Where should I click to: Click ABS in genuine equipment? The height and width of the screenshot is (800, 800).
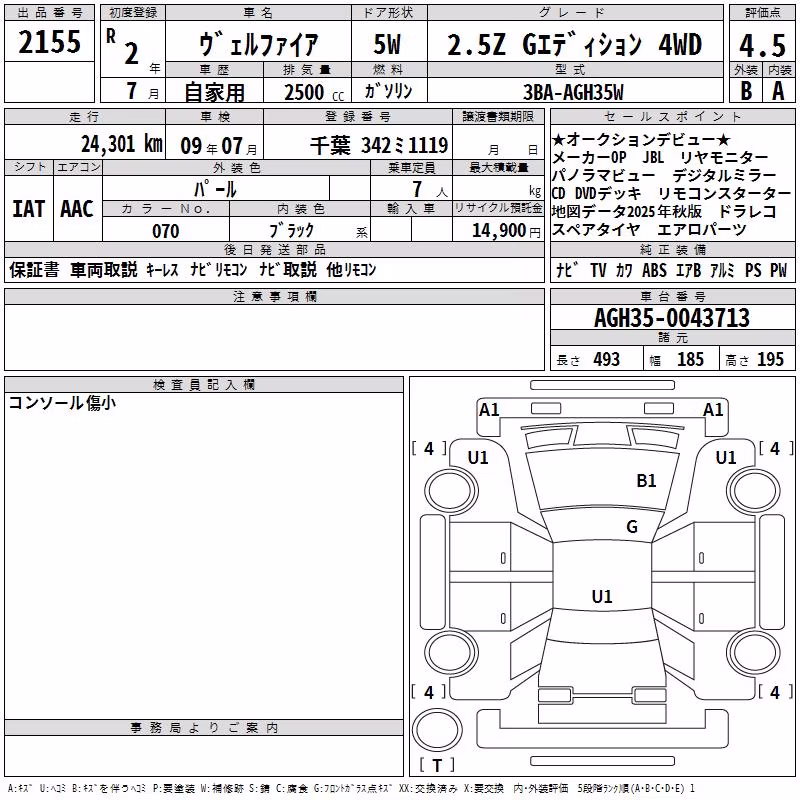[x=654, y=270]
